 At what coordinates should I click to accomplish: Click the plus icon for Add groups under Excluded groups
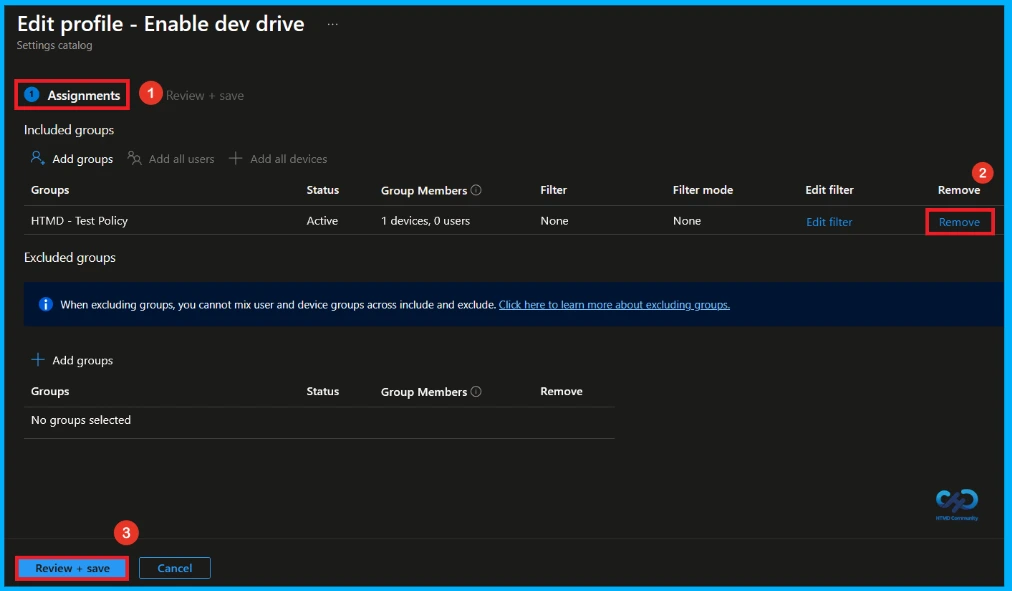coord(38,359)
